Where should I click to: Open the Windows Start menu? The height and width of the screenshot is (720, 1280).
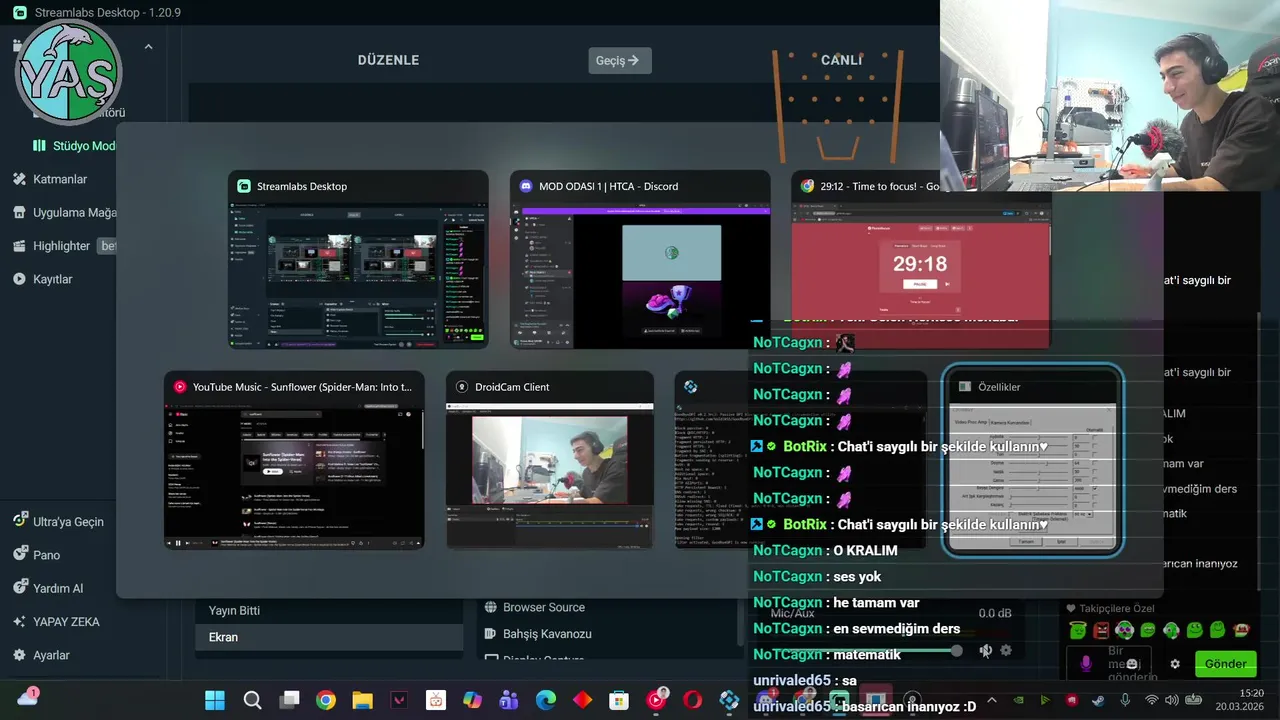(x=215, y=700)
